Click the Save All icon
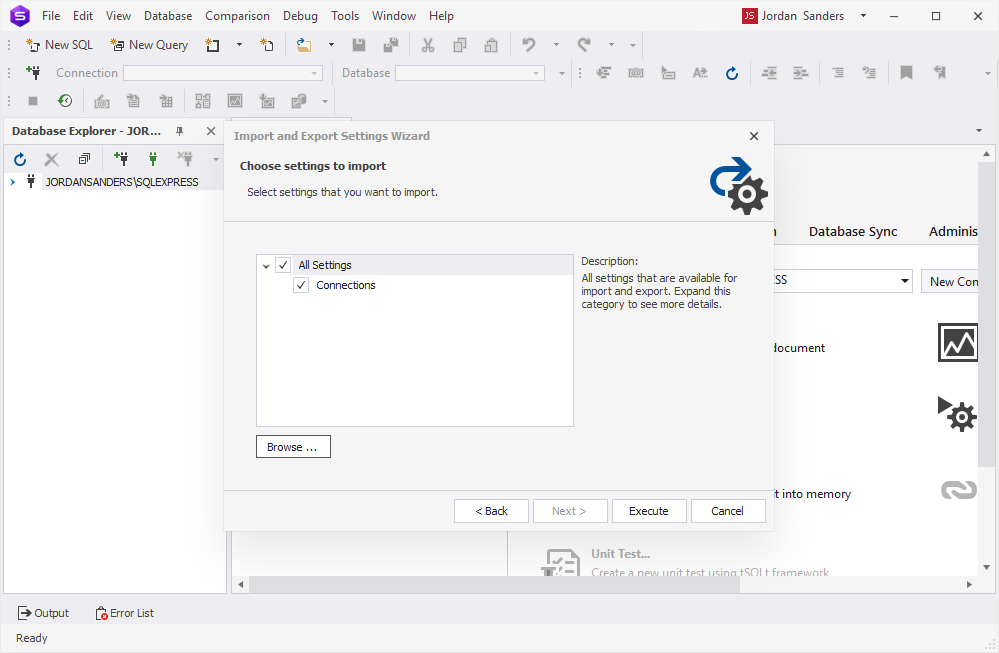Image resolution: width=999 pixels, height=653 pixels. click(x=391, y=45)
